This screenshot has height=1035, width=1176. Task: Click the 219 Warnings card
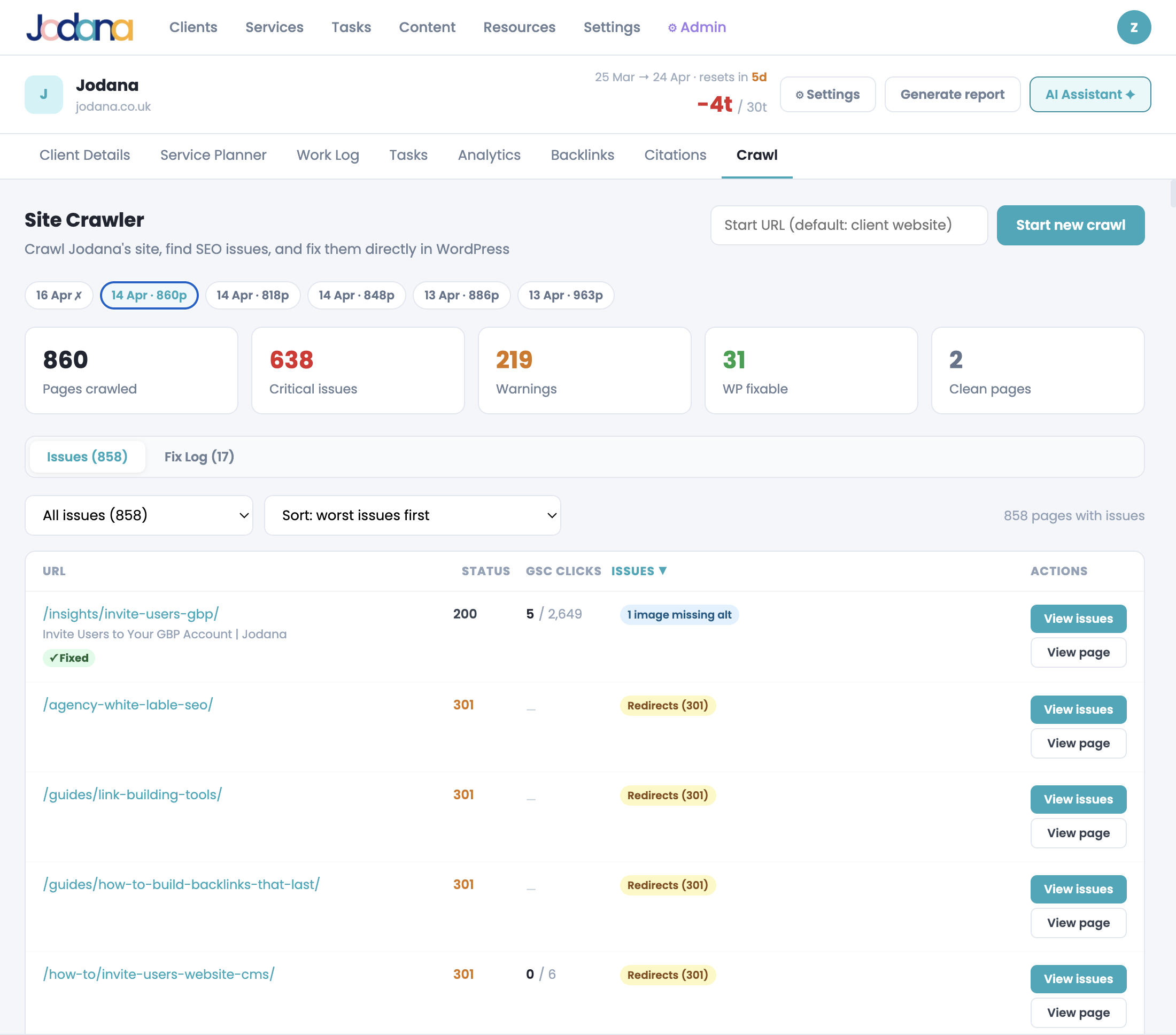585,370
